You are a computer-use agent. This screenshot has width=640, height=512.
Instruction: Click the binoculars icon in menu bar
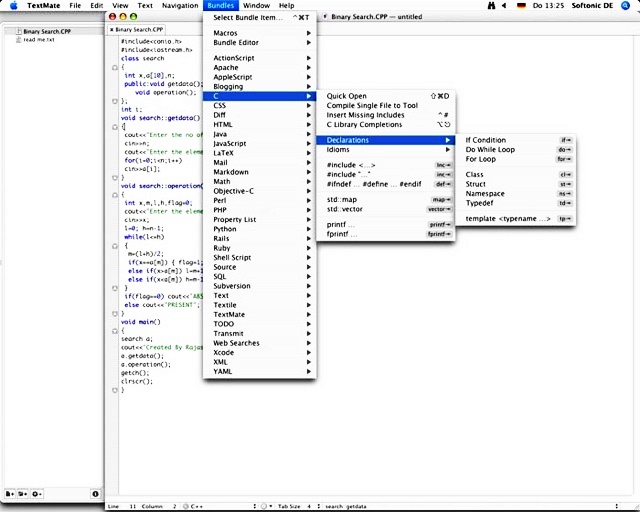[x=491, y=5]
